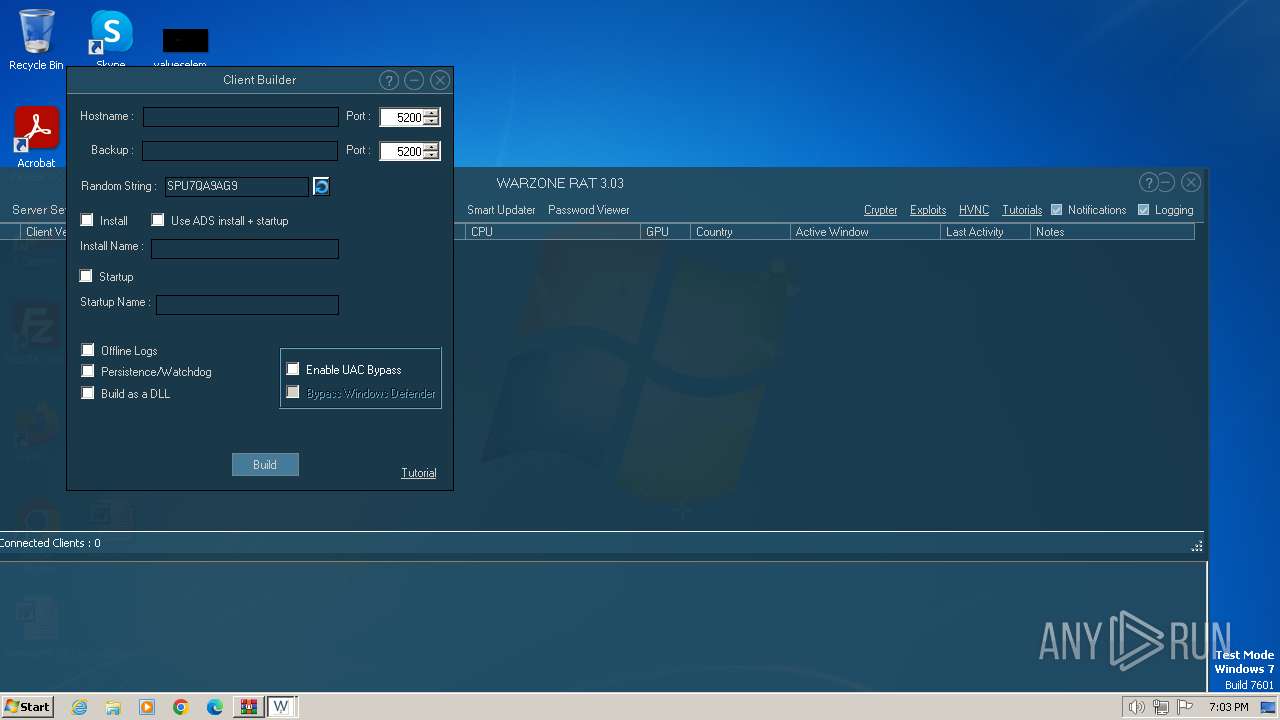Open Google Chrome in taskbar
This screenshot has height=720, width=1280.
point(181,707)
